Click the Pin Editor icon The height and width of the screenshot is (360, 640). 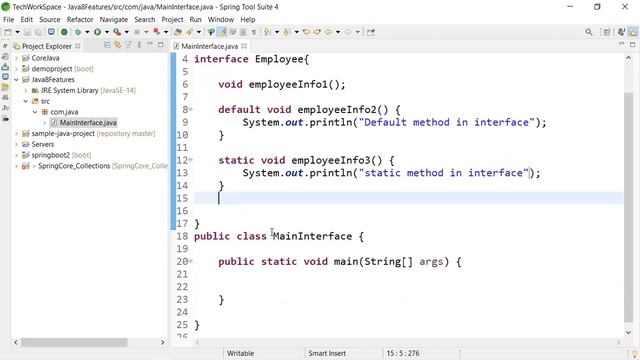pyautogui.click(x=371, y=32)
